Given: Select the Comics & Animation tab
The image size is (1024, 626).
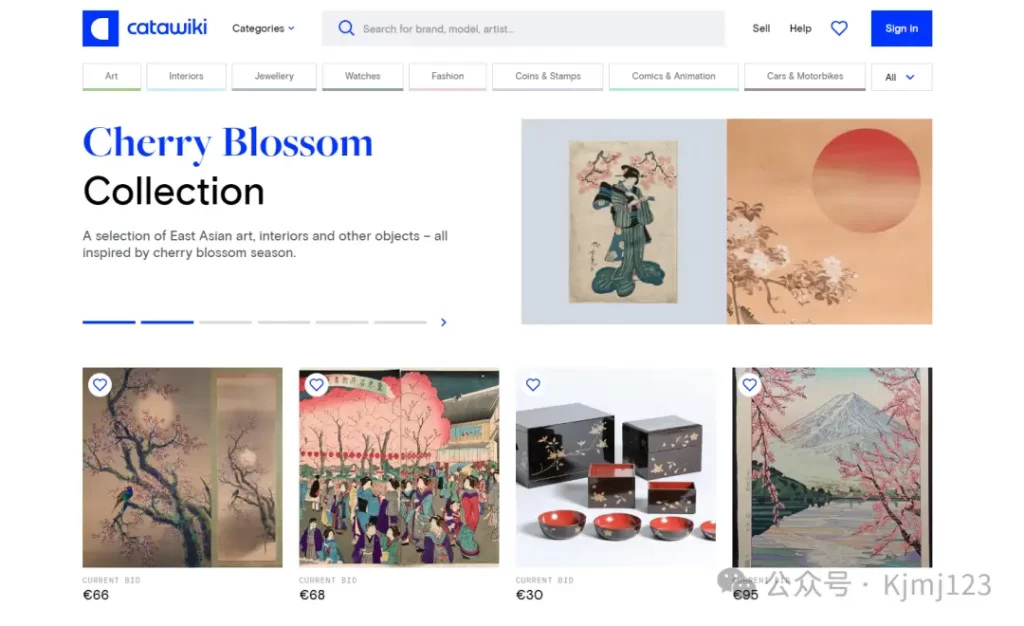Looking at the screenshot, I should click(x=673, y=76).
